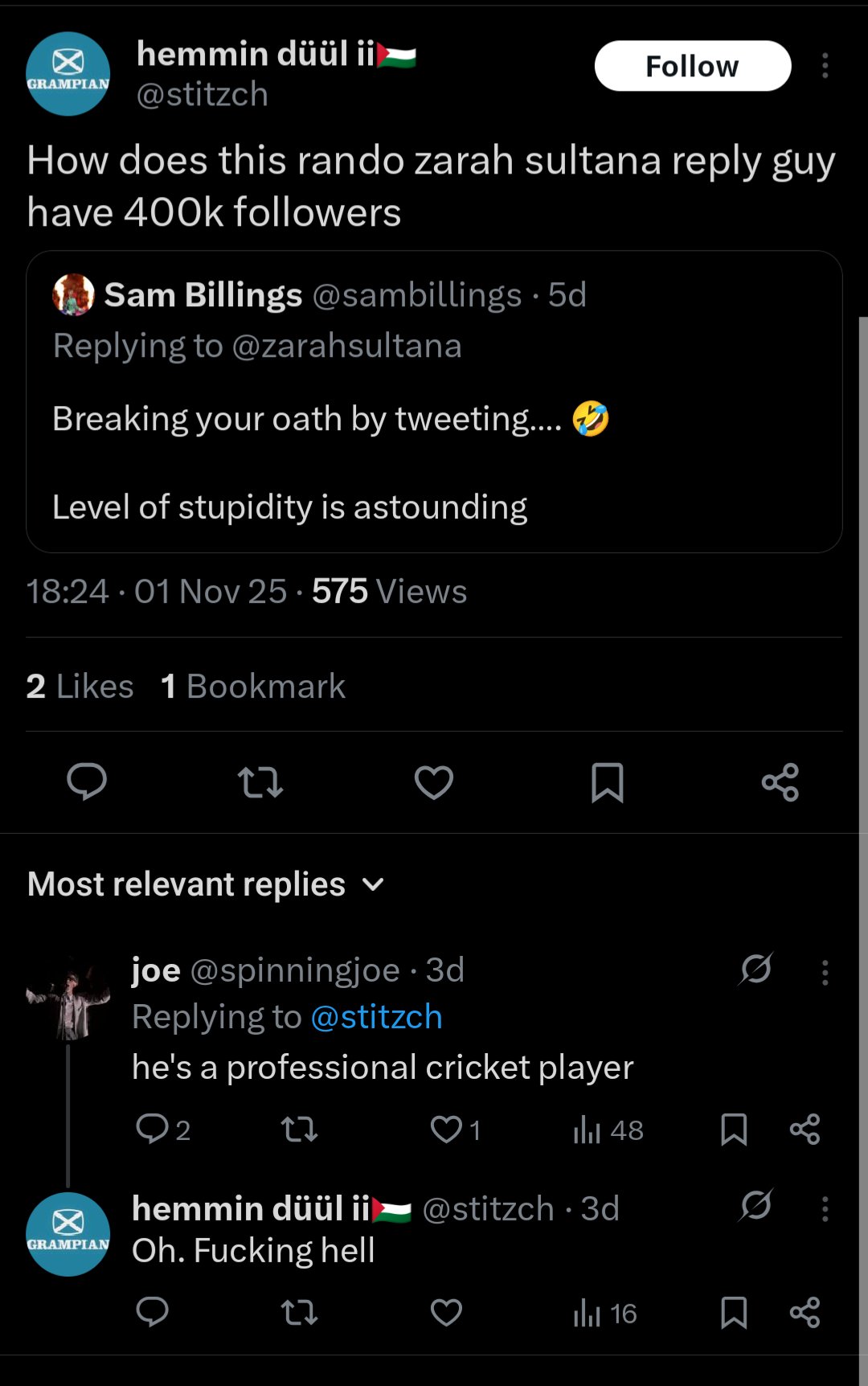This screenshot has height=1386, width=868.
Task: Like the main tweet by hemmin düül ii
Action: [434, 781]
